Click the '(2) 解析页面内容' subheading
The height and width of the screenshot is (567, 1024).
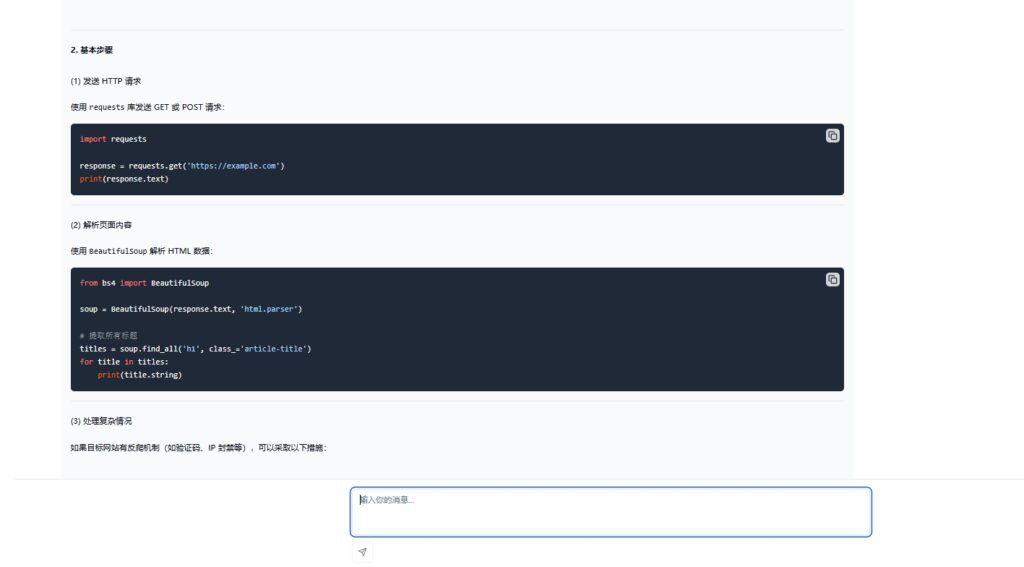tap(108, 225)
